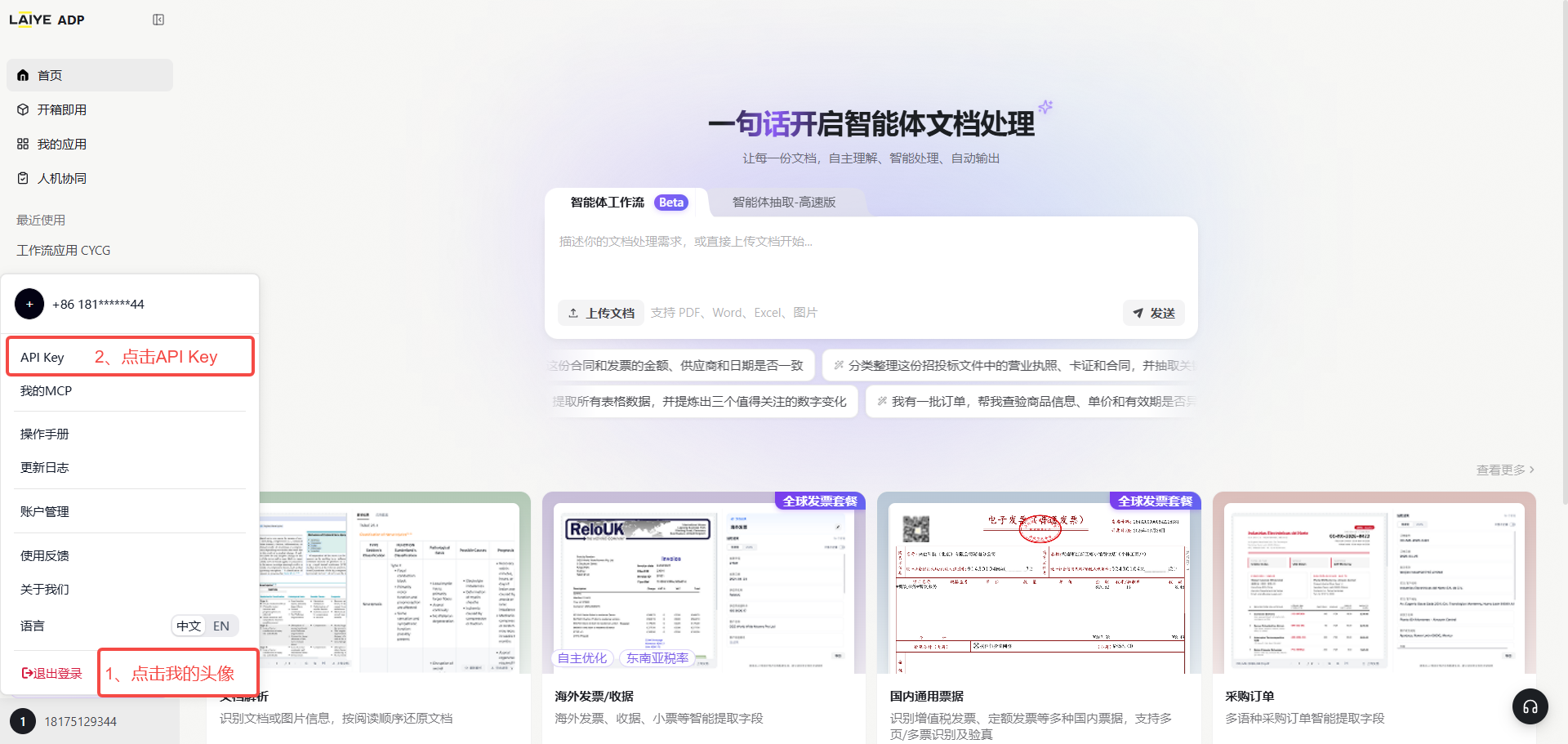Click the LAIYE ADP logo
This screenshot has width=1568, height=744.
pos(47,20)
